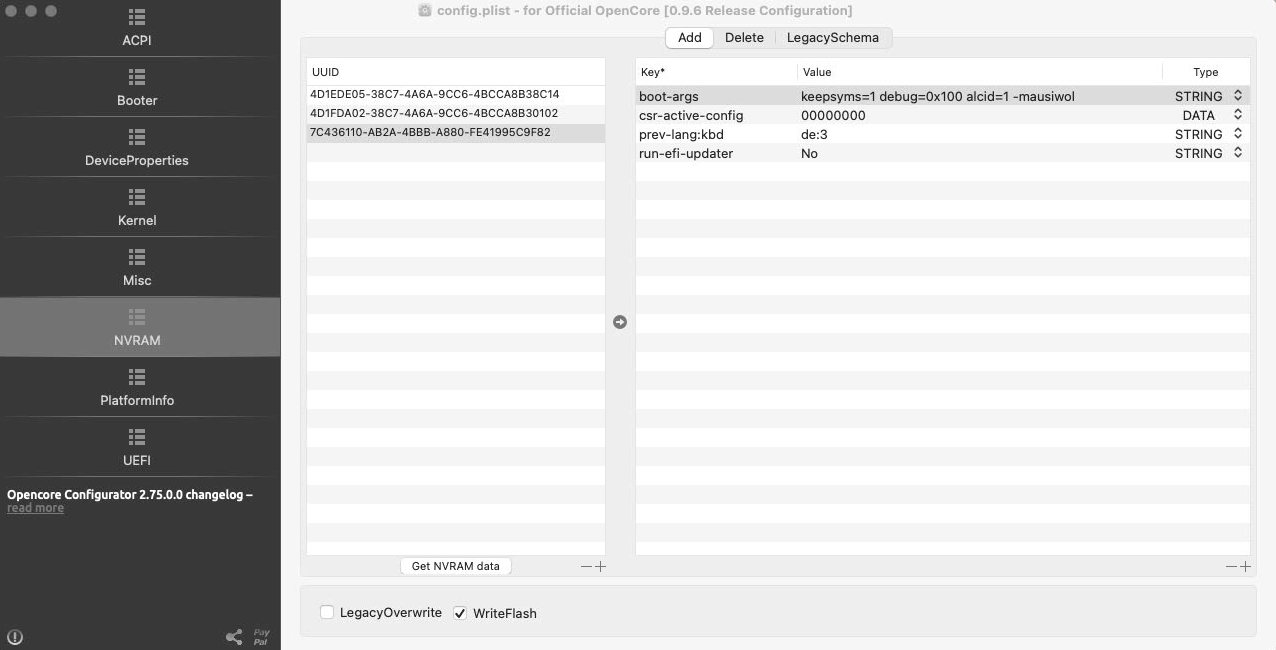Open the PlatformInfo section
Viewport: 1276px width, 650px height.
pos(137,388)
